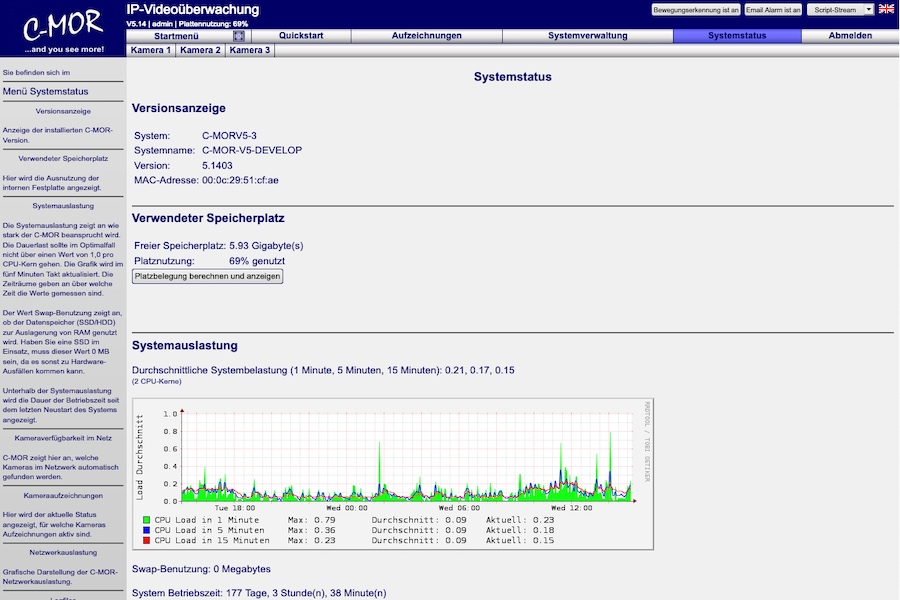The width and height of the screenshot is (900, 600).
Task: Click the header status line V5.14 | admin
Action: [x=187, y=24]
